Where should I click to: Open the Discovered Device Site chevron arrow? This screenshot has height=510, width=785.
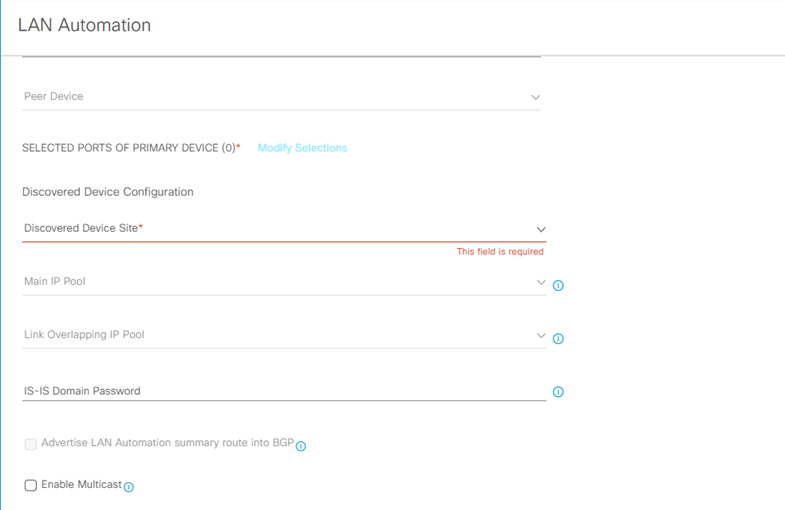541,229
